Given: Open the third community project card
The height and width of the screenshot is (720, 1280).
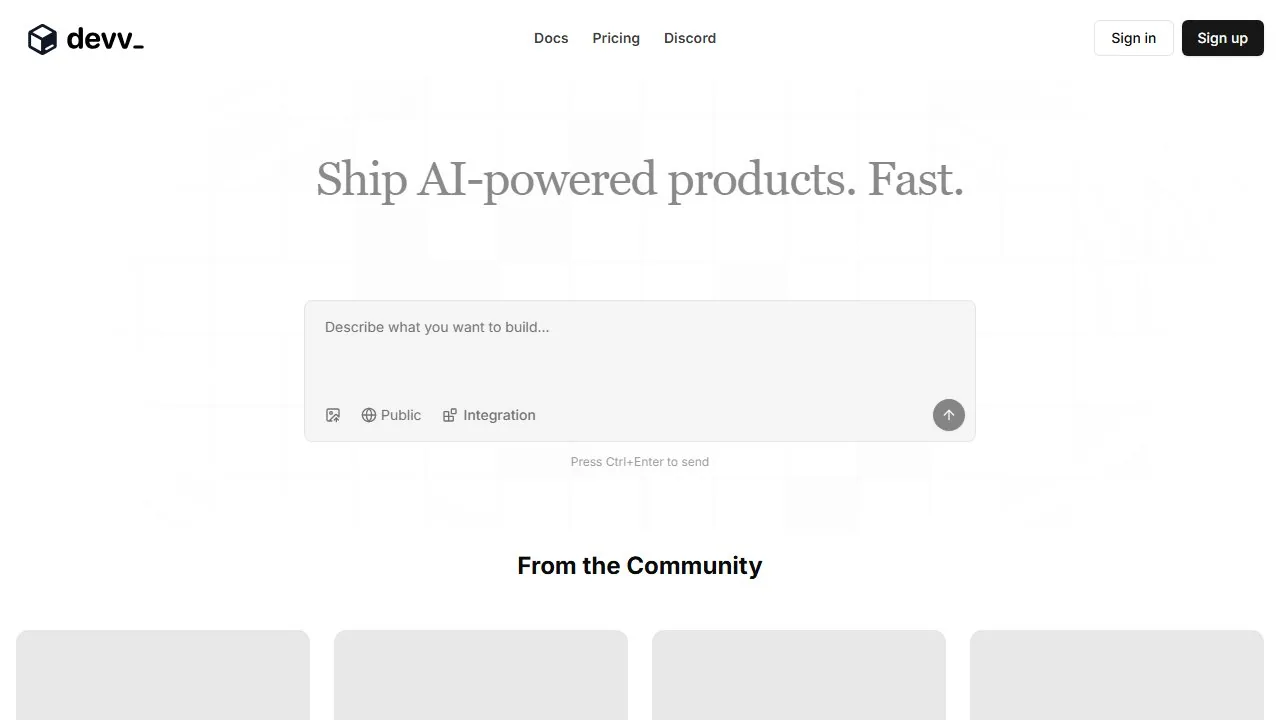Looking at the screenshot, I should 799,675.
